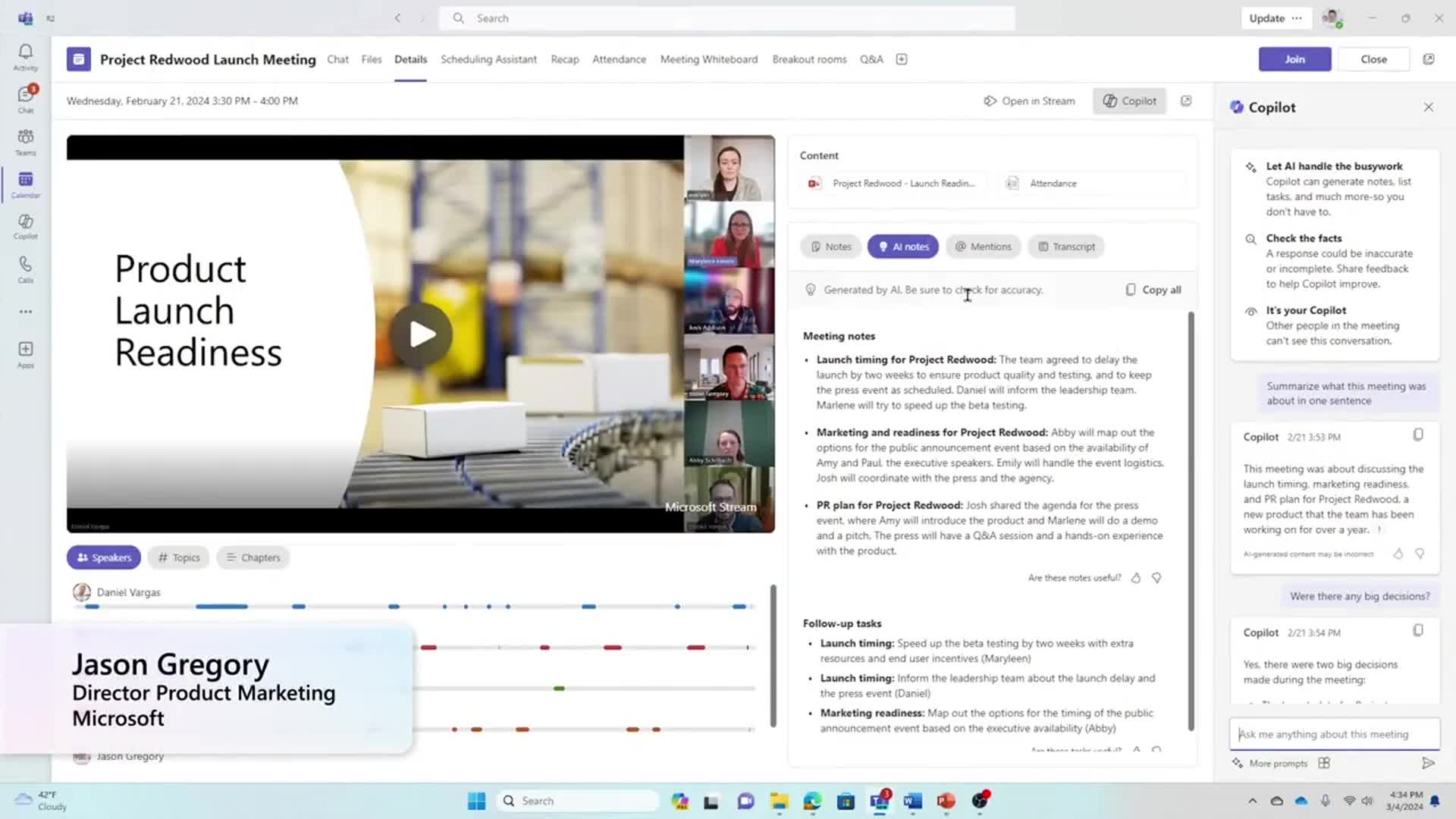Go back using navigation arrow

tap(397, 18)
